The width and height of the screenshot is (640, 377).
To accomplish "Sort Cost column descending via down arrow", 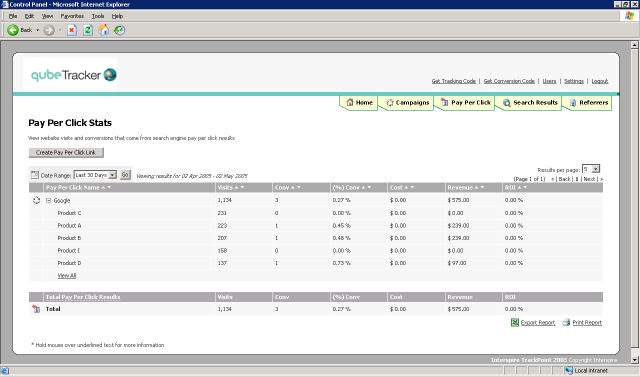I will (x=412, y=187).
